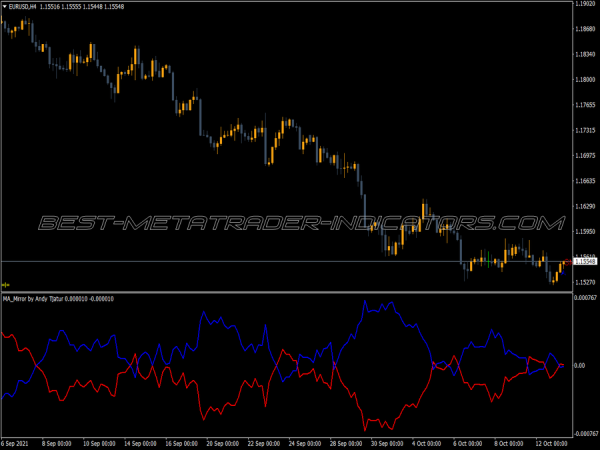Click the 12 Oct 00:00 time label
Image resolution: width=600 pixels, height=450 pixels.
(551, 443)
